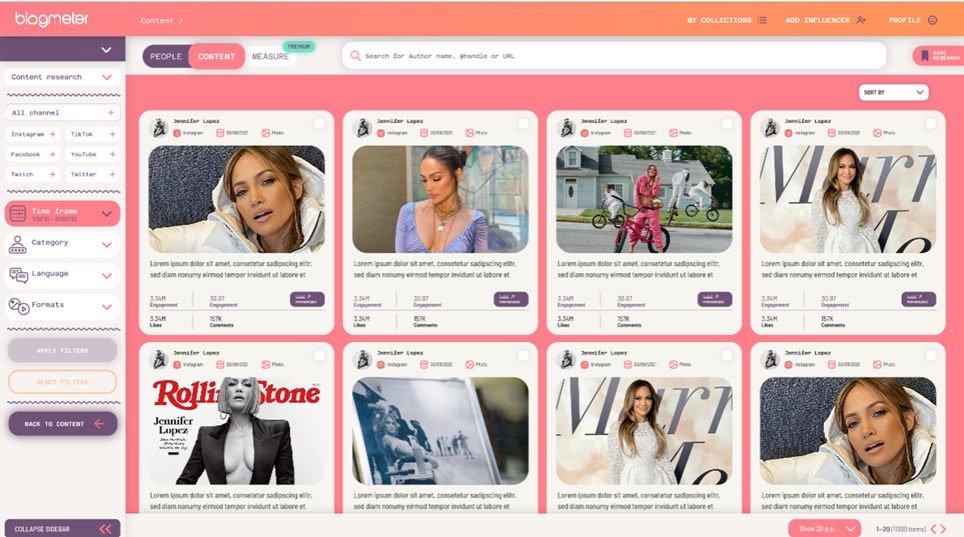Add the Facebook channel with plus
The width and height of the screenshot is (964, 537).
pos(52,154)
